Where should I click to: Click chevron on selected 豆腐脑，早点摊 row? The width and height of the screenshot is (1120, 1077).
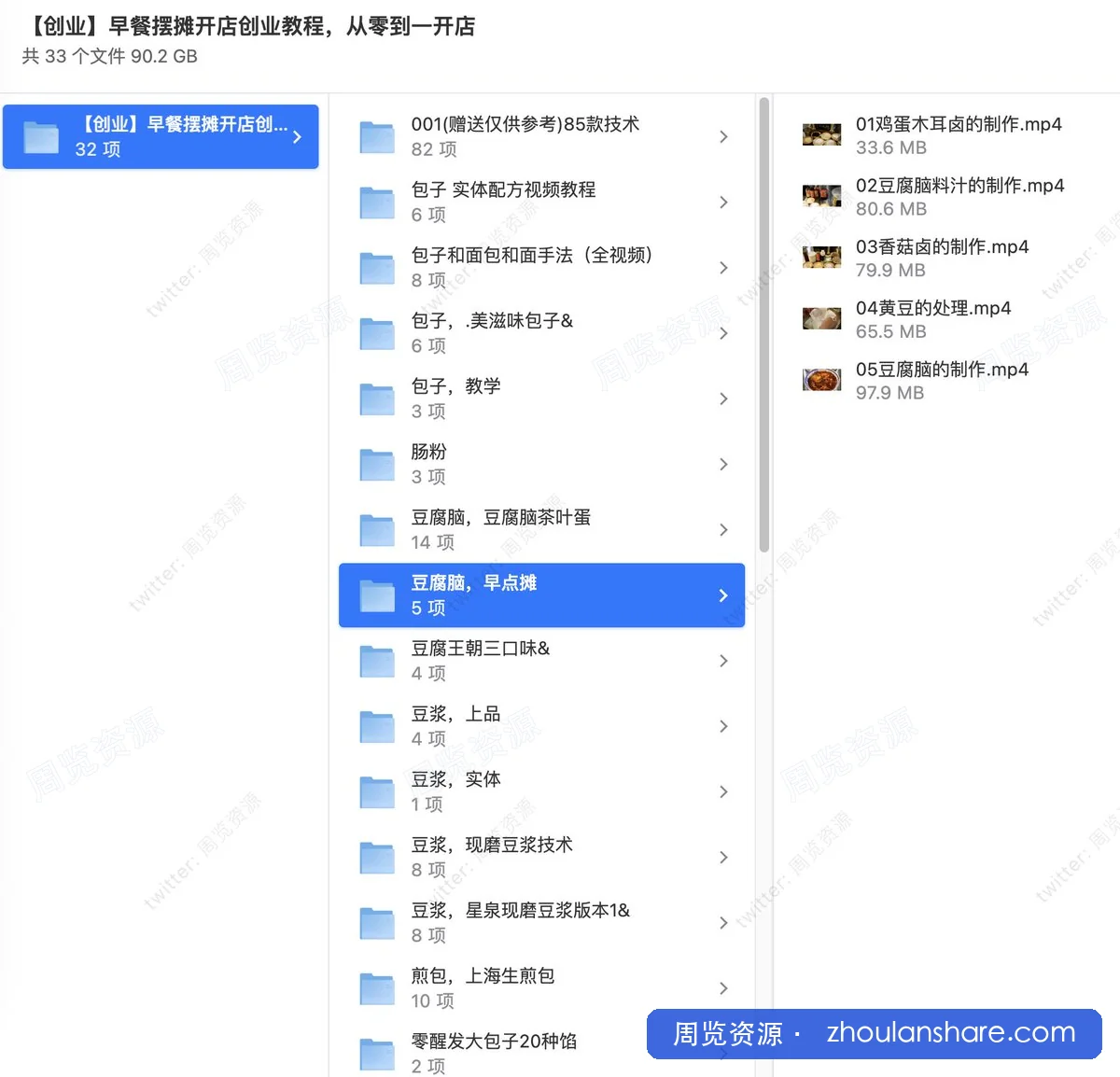click(x=723, y=595)
